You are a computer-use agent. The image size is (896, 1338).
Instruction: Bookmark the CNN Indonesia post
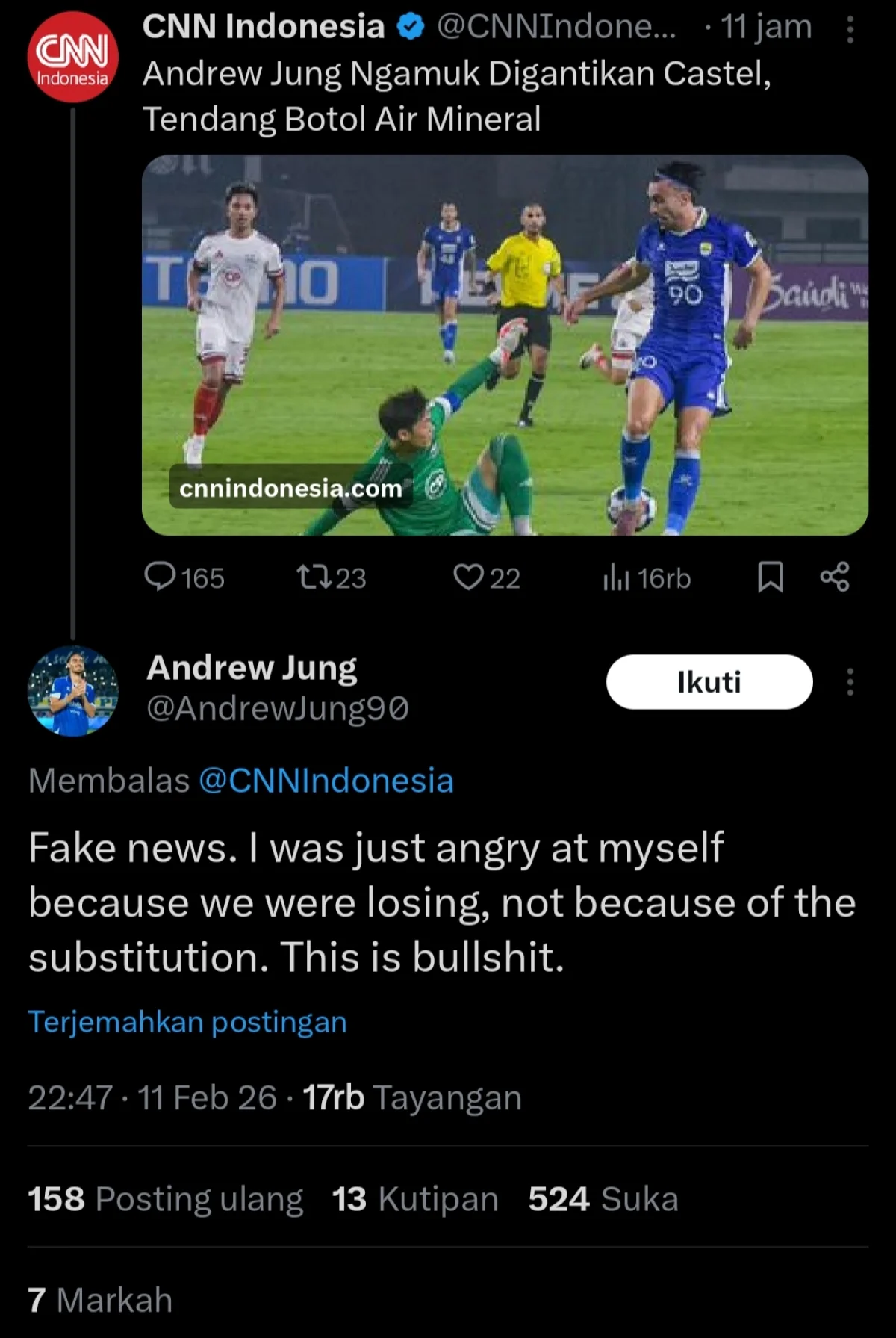pos(771,577)
